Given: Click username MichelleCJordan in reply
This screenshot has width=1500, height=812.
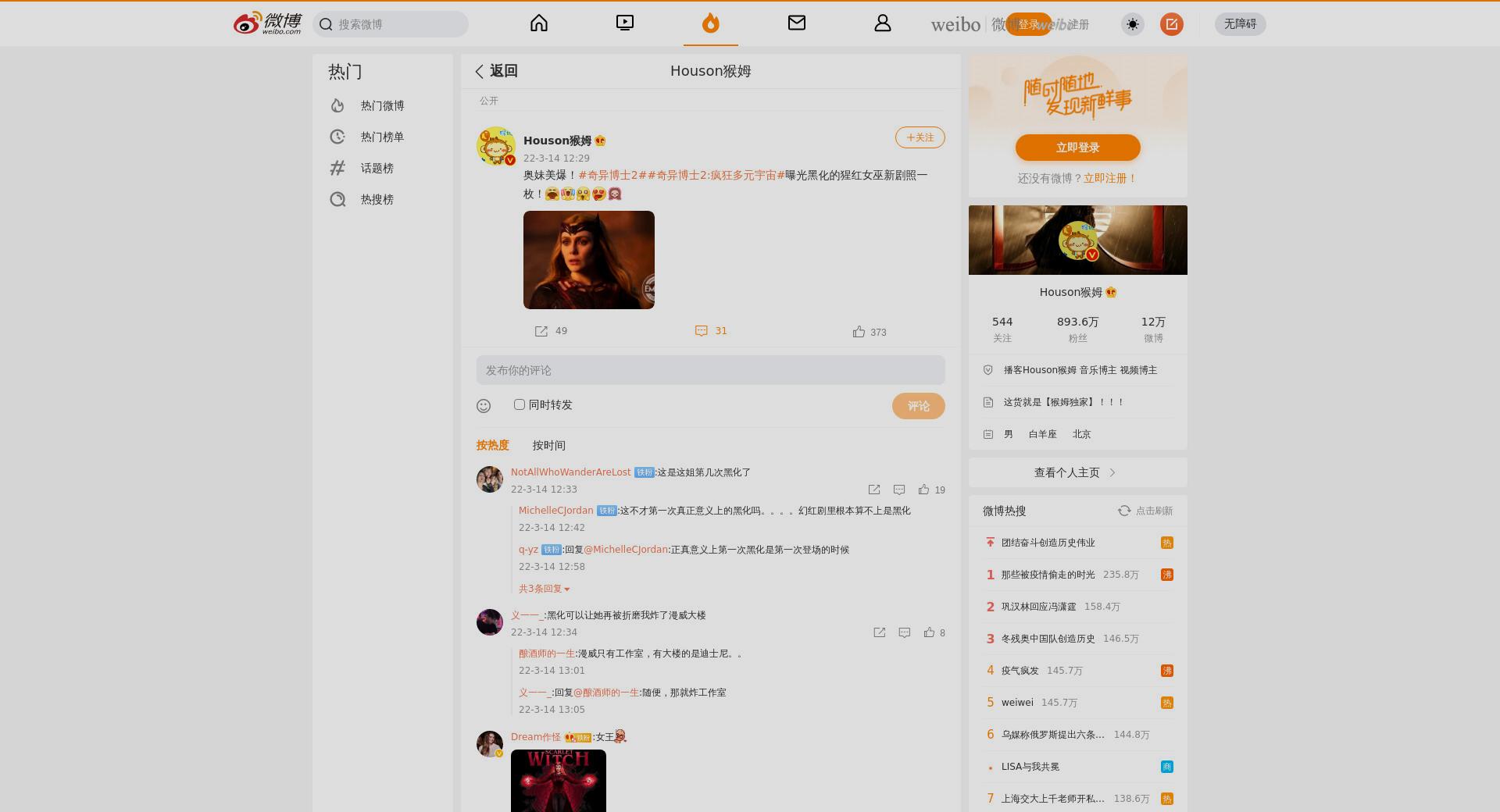Looking at the screenshot, I should point(555,511).
